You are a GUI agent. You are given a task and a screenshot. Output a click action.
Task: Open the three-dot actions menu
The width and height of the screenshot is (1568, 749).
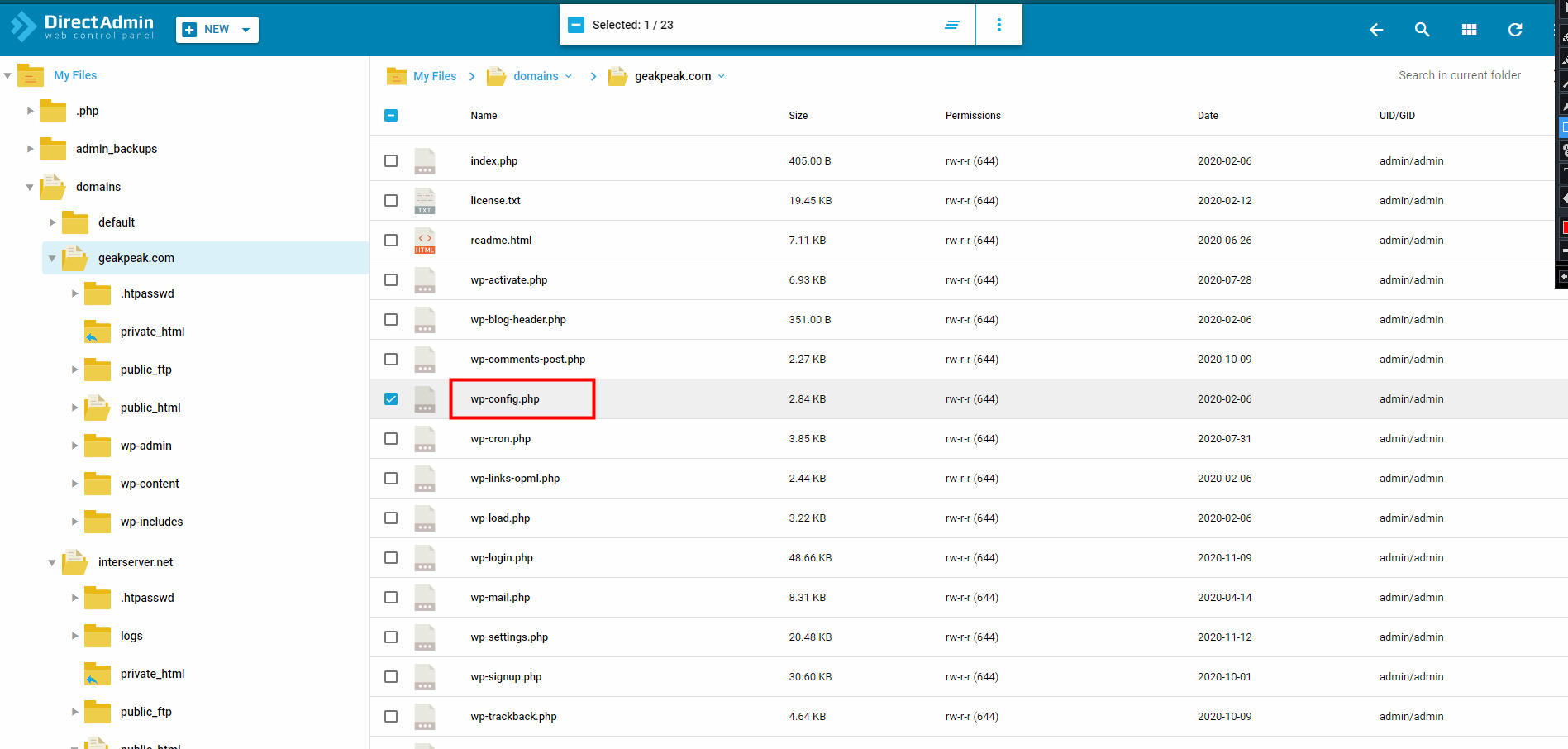click(998, 25)
